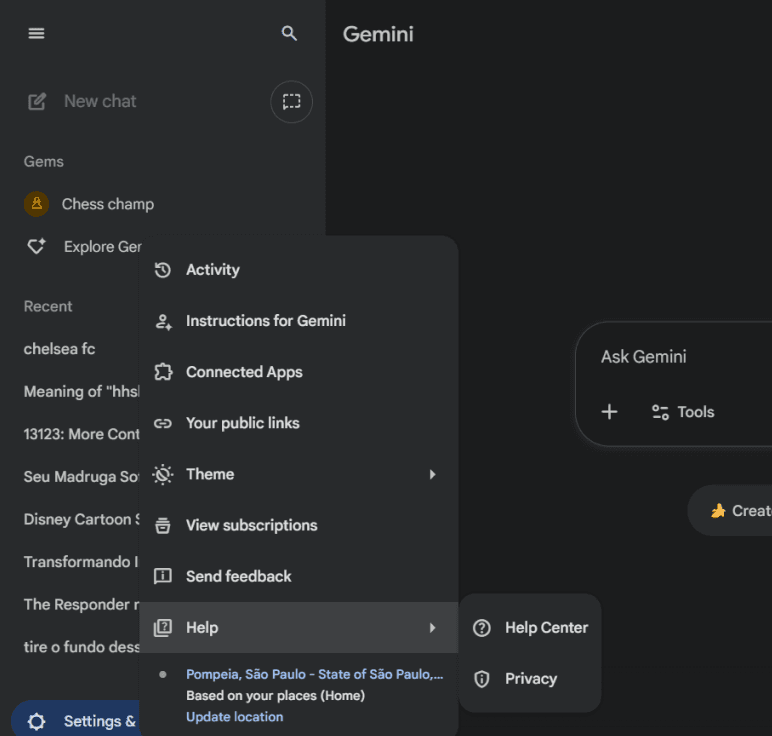Click the plus icon in the prompt box
Image resolution: width=772 pixels, height=736 pixels.
610,412
